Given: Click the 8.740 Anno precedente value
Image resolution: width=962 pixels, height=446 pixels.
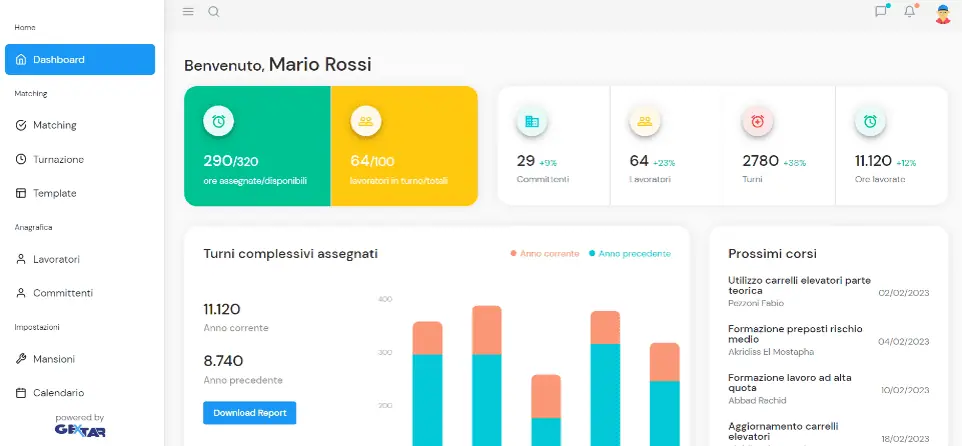Looking at the screenshot, I should 223,361.
